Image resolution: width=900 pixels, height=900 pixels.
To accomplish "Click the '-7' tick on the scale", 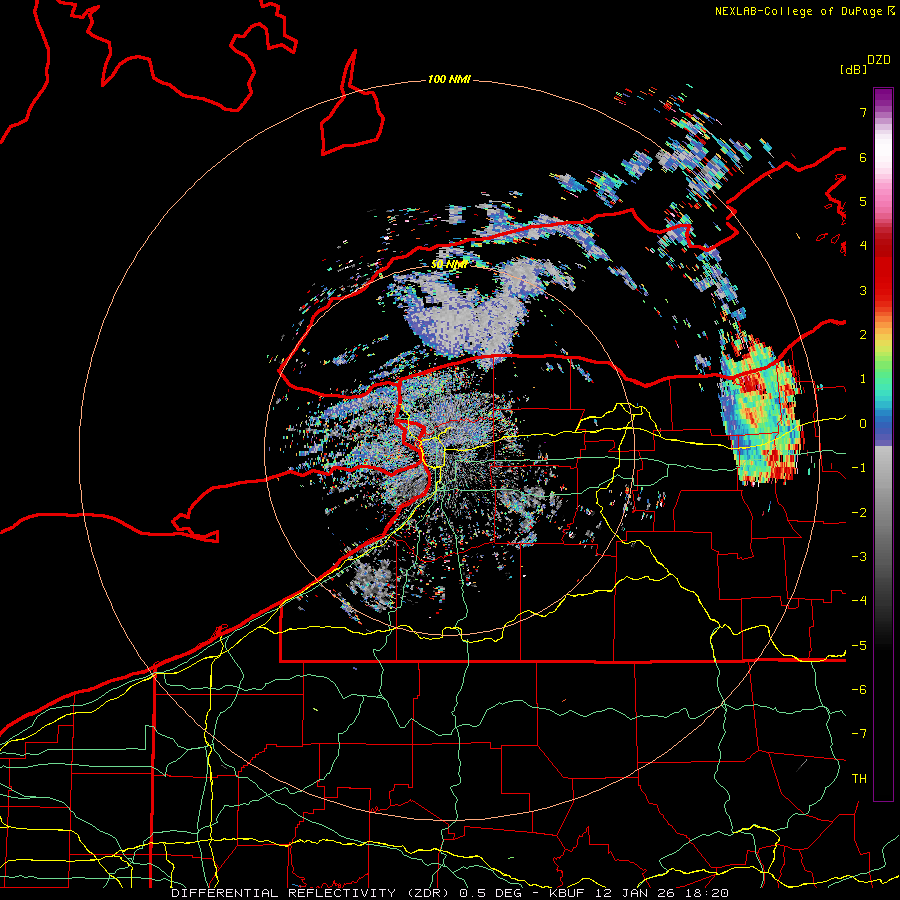I will [x=859, y=734].
